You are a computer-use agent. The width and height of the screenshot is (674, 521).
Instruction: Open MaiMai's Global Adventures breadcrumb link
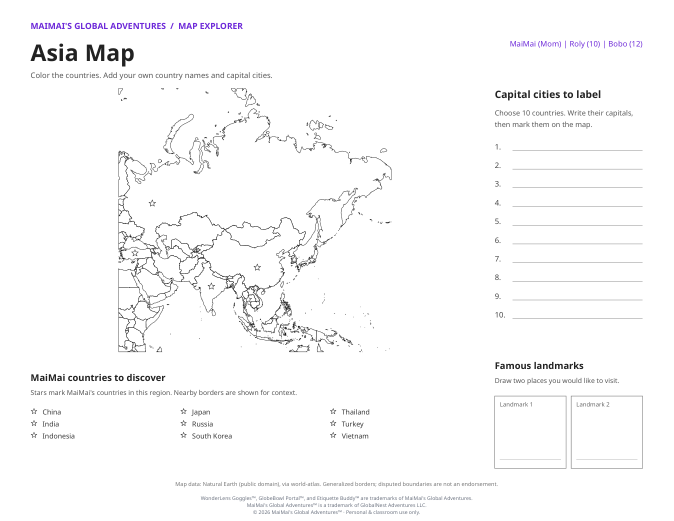pyautogui.click(x=98, y=26)
